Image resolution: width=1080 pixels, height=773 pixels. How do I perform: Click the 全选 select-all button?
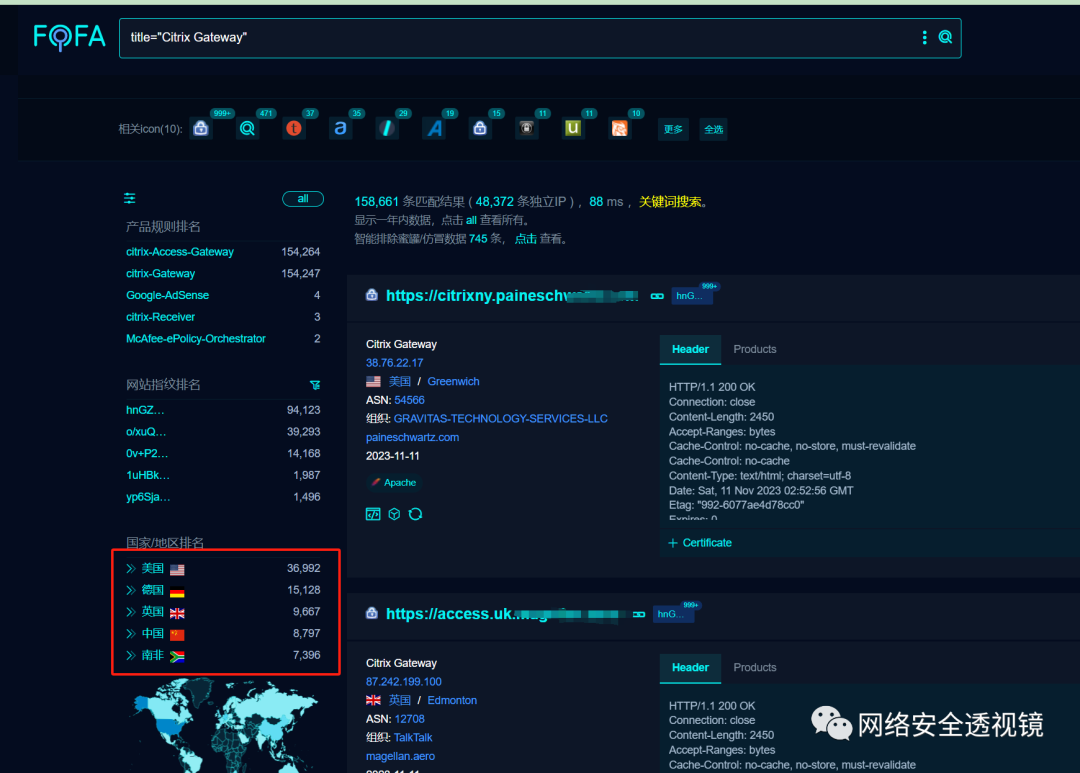714,130
